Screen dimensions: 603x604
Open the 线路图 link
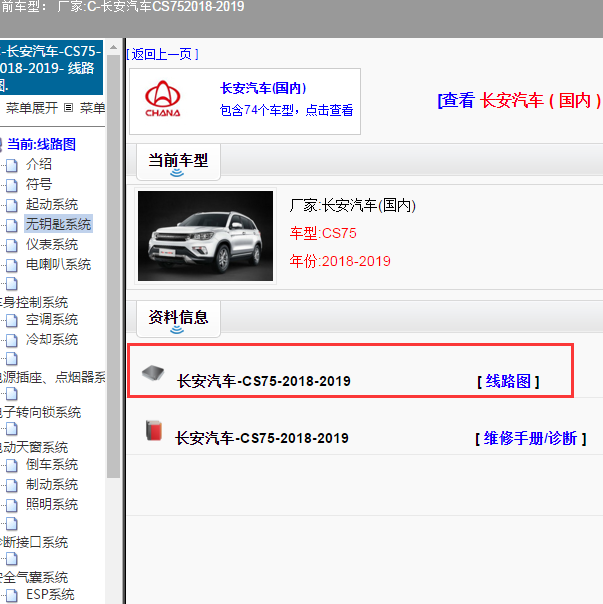click(508, 381)
